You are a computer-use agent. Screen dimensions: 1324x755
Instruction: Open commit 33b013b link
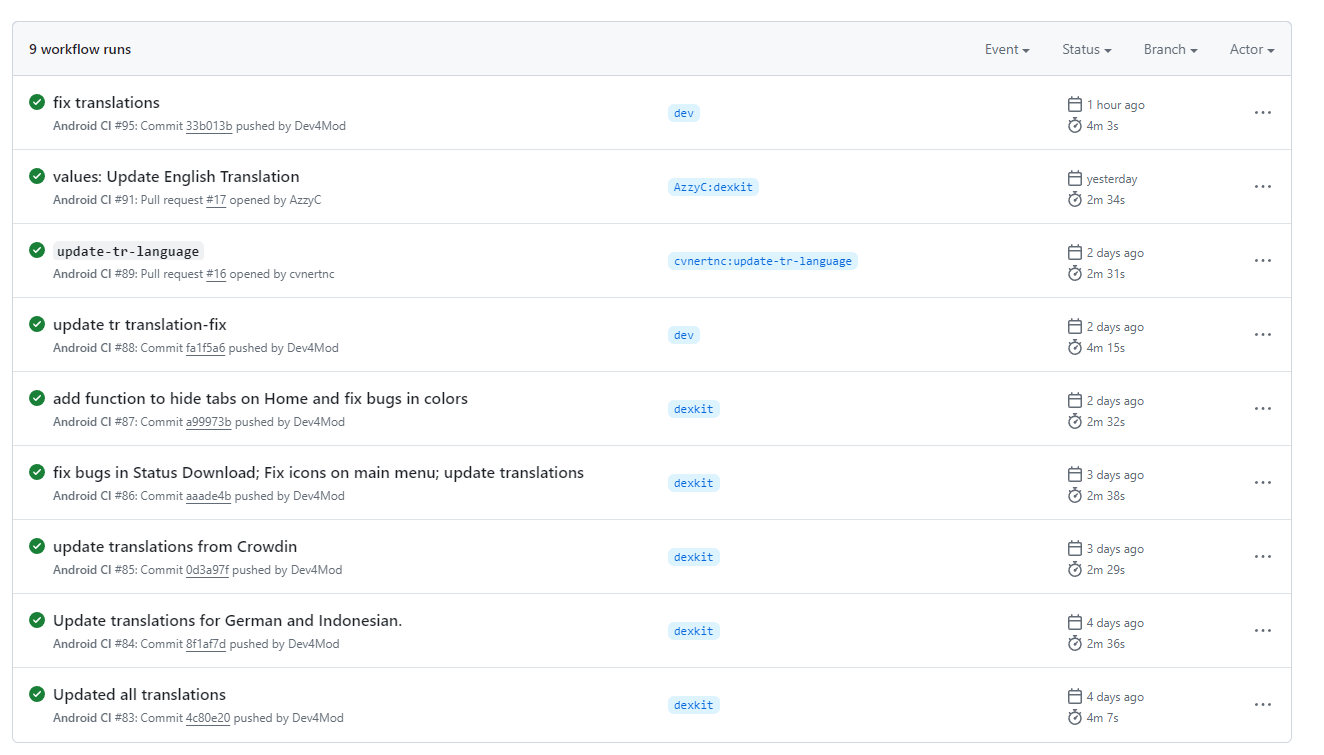point(209,127)
